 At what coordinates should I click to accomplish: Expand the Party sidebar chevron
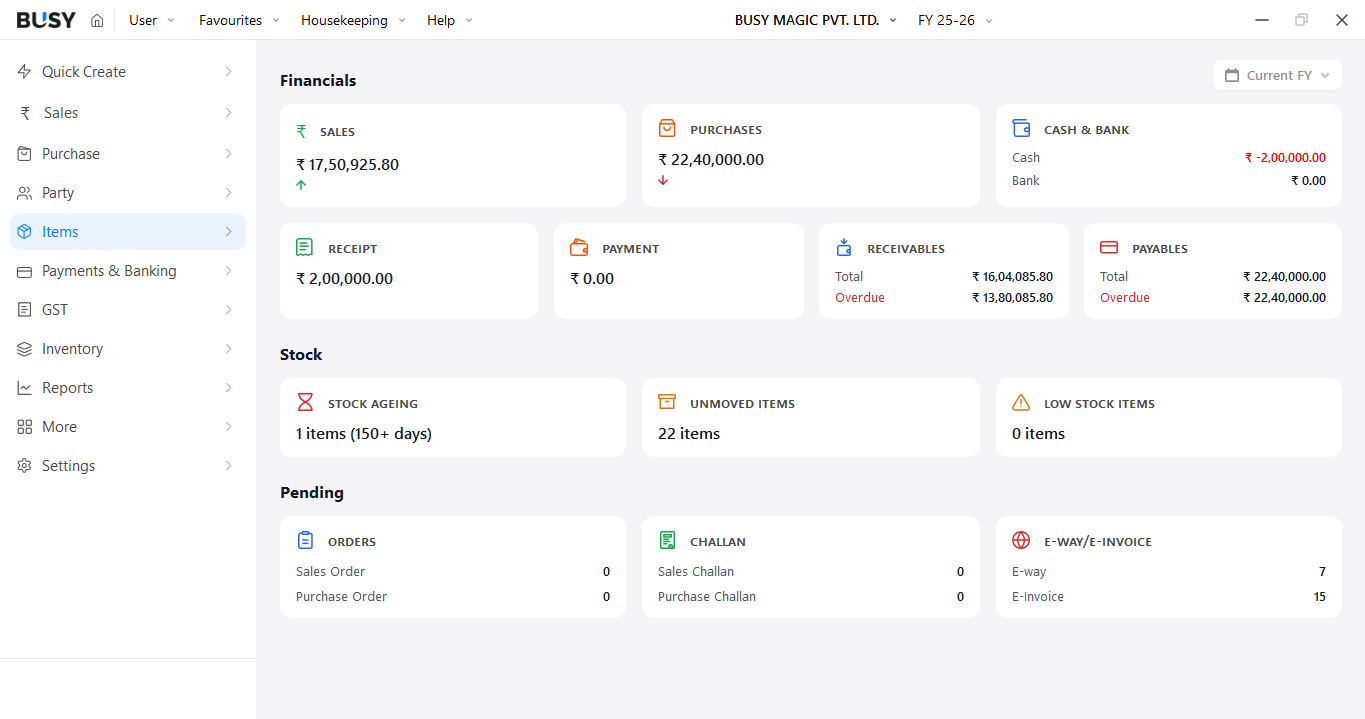click(x=228, y=193)
